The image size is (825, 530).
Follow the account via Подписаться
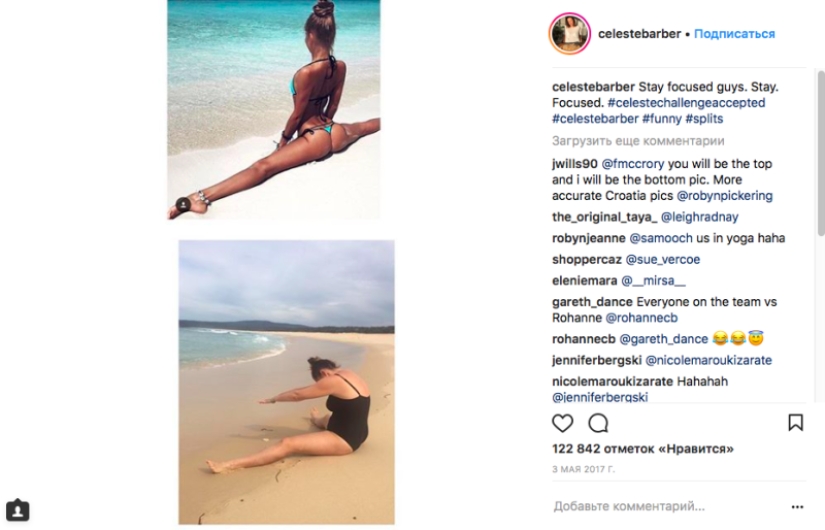click(x=734, y=34)
